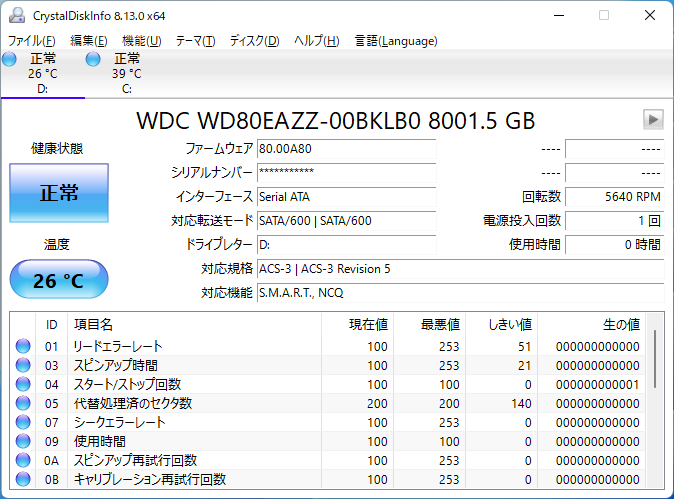
Task: Click status orb of attribute 01 row
Action: pyautogui.click(x=23, y=346)
